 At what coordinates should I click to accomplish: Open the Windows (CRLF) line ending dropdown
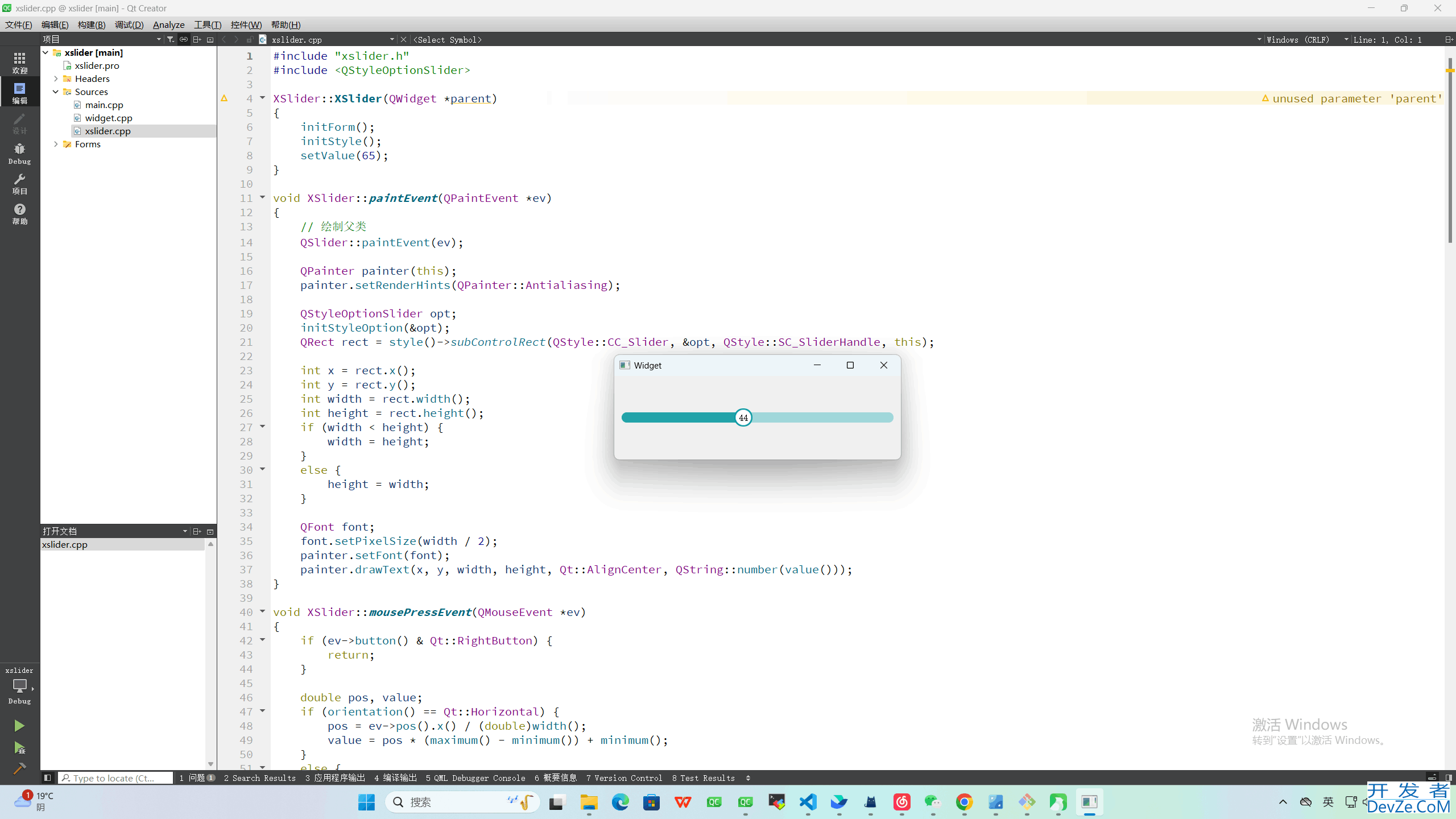1308,39
